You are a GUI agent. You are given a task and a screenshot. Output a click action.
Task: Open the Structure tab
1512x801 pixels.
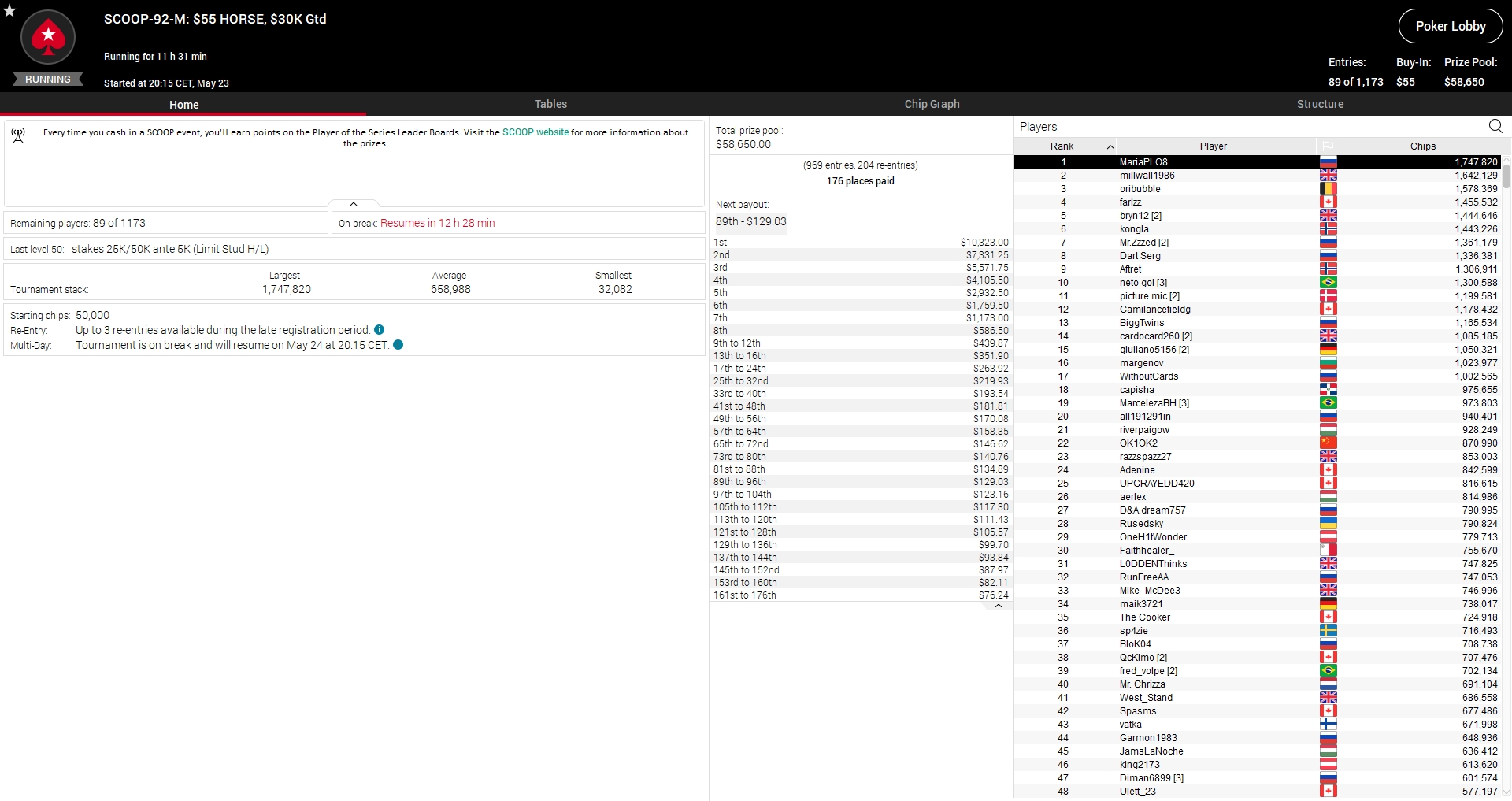pos(1320,104)
